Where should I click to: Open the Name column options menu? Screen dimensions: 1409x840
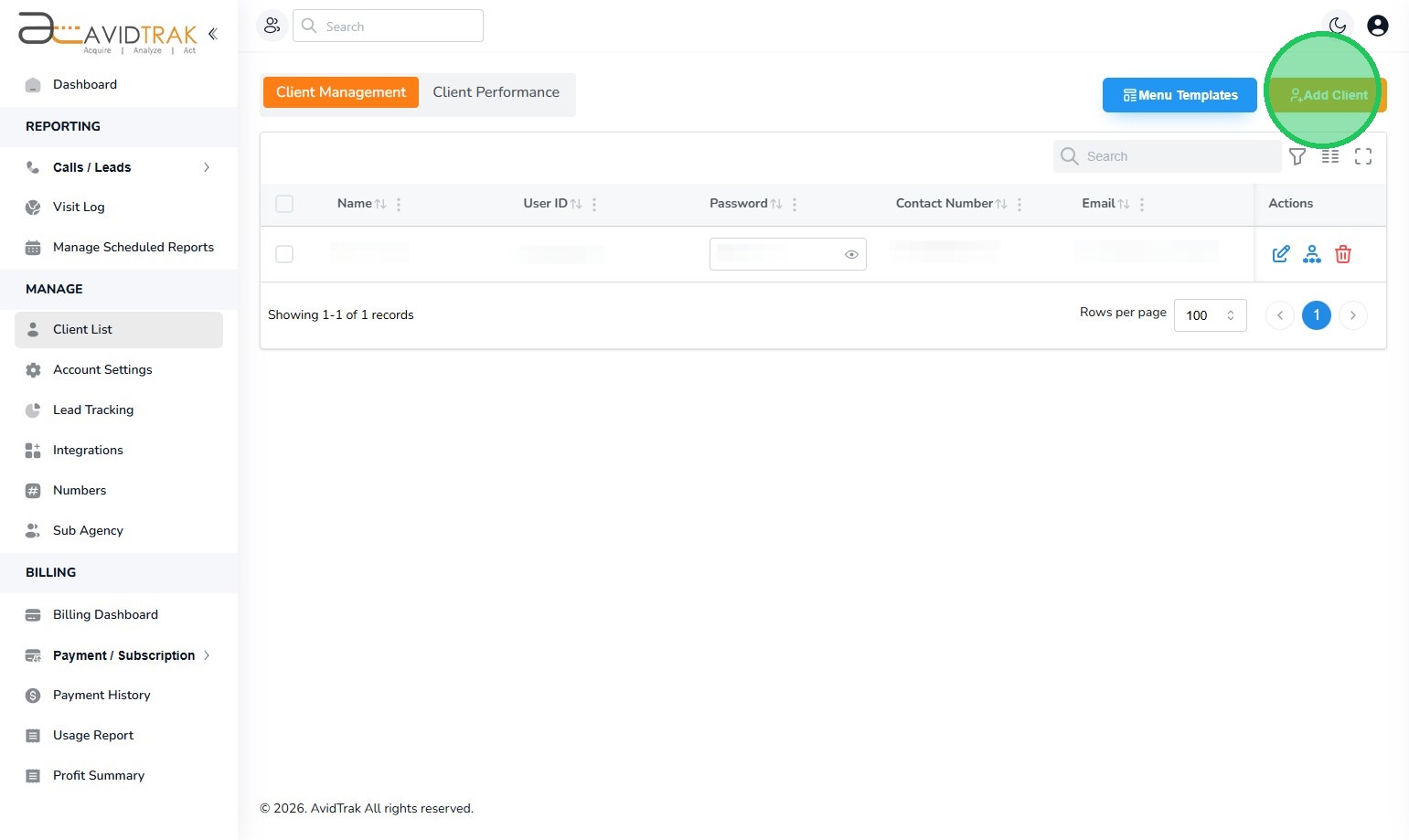pos(399,205)
